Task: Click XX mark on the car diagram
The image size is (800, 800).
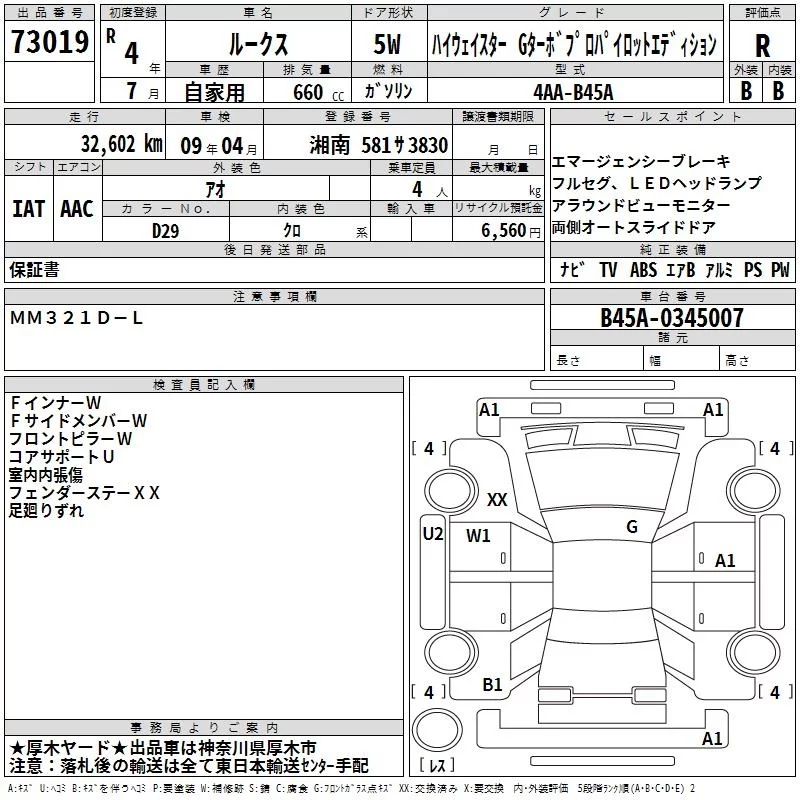Action: coord(497,499)
